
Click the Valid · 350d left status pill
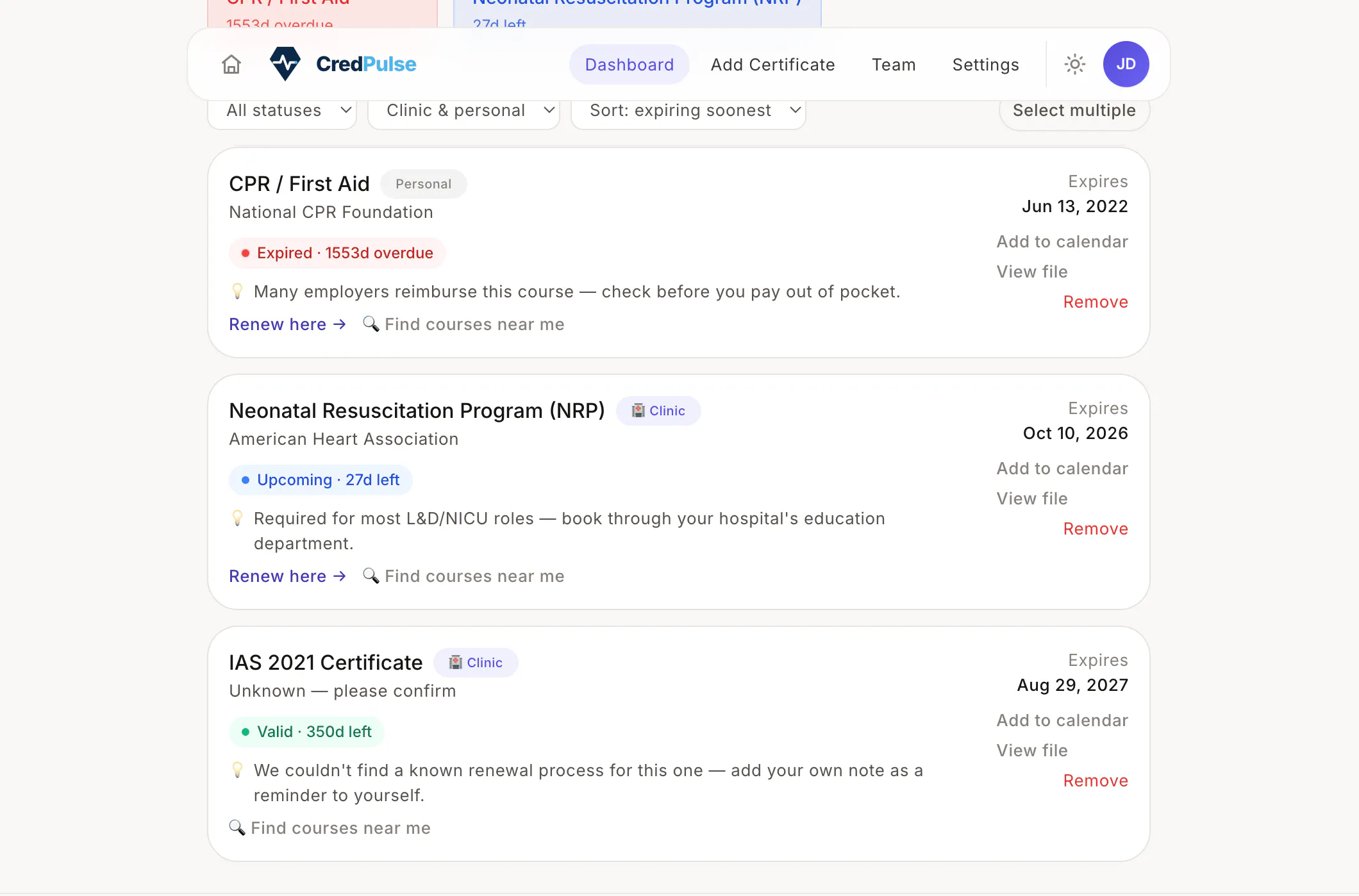[306, 732]
